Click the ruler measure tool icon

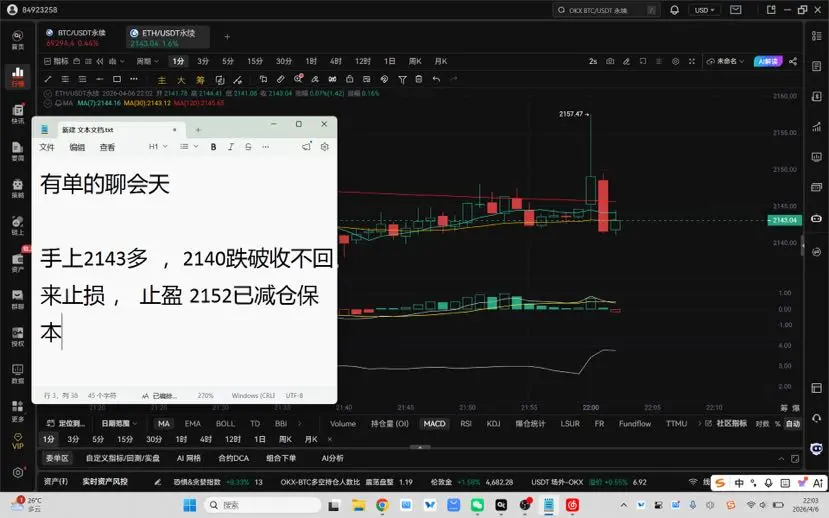(x=280, y=79)
